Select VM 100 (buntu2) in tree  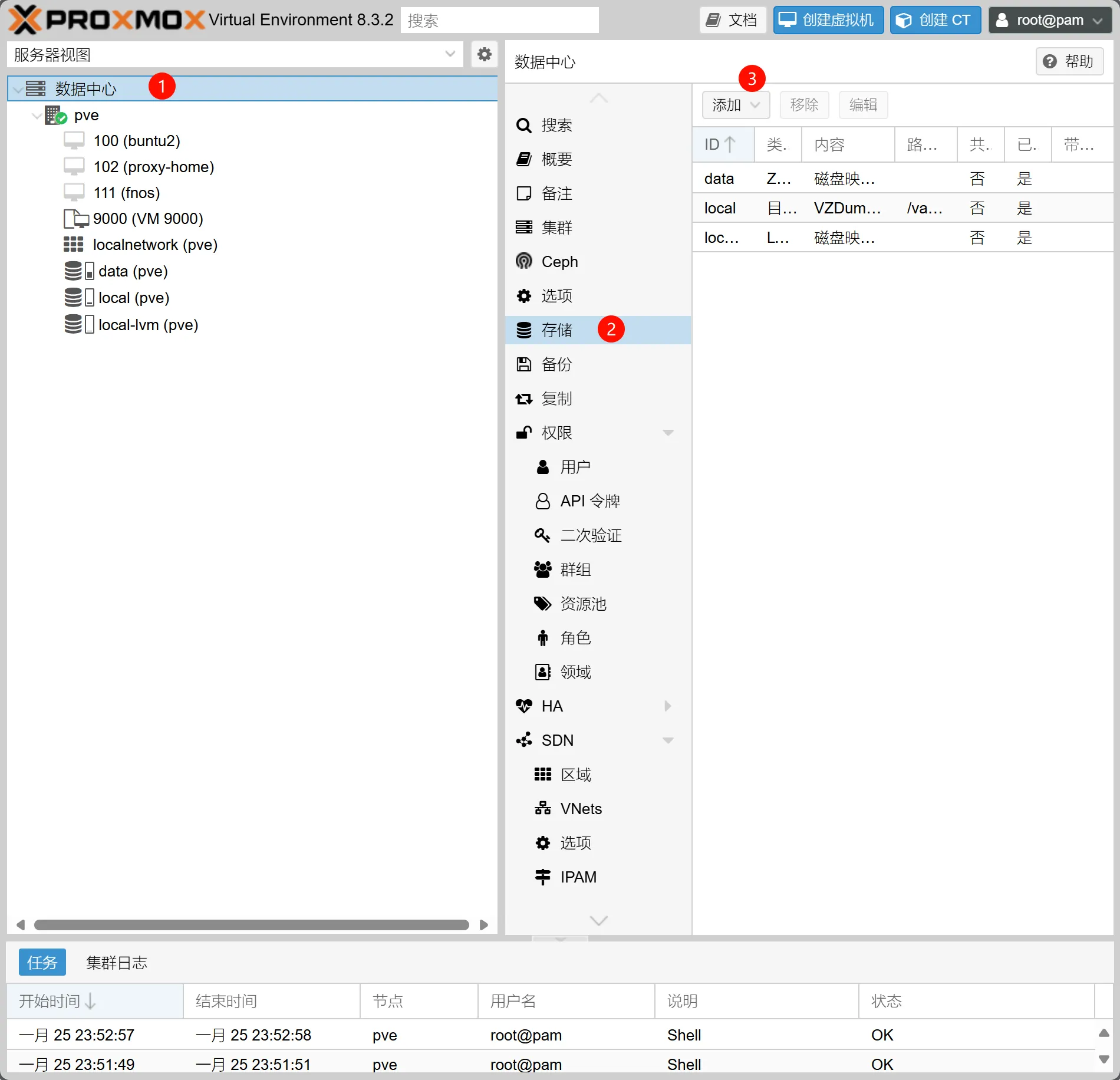[x=136, y=141]
